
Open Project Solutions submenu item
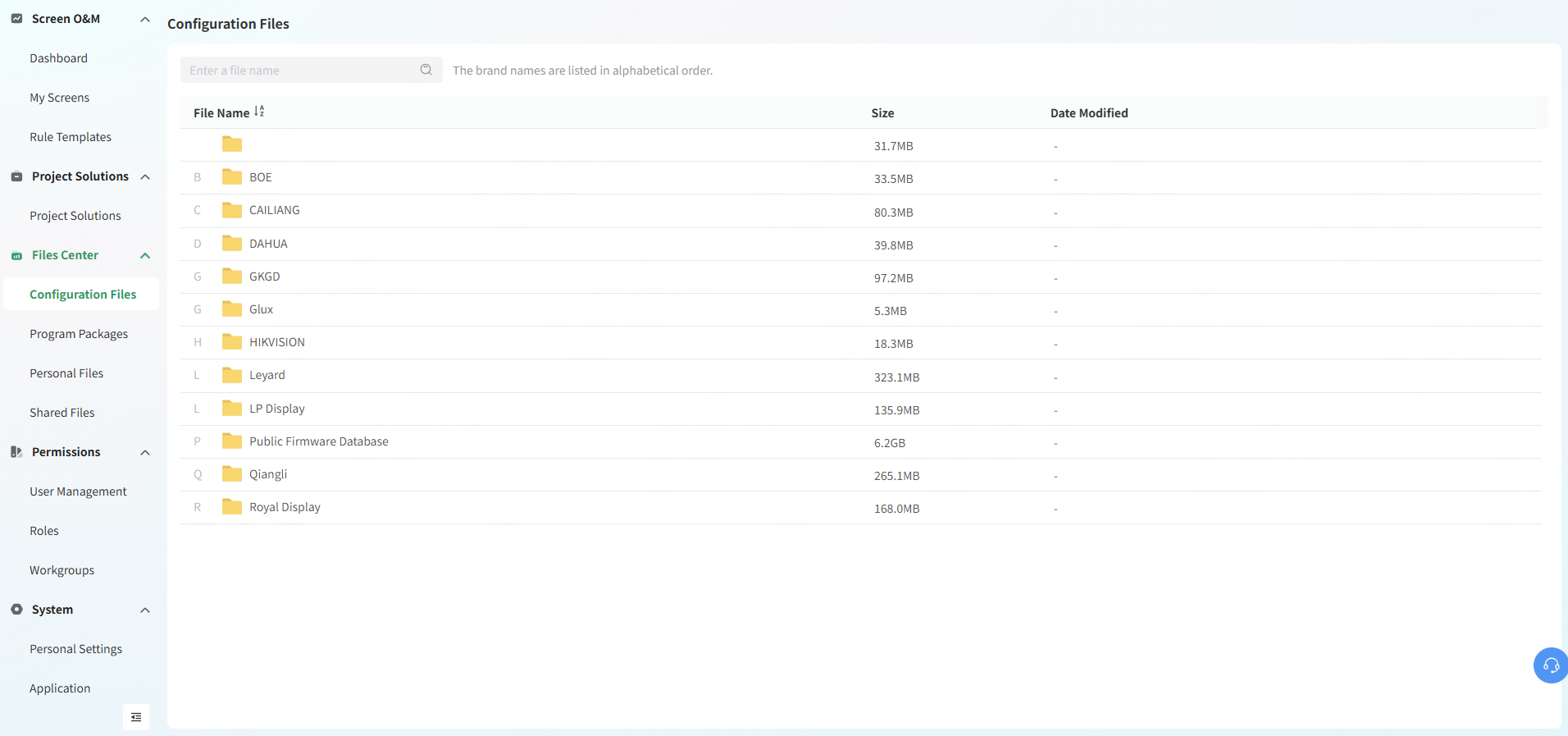point(75,216)
